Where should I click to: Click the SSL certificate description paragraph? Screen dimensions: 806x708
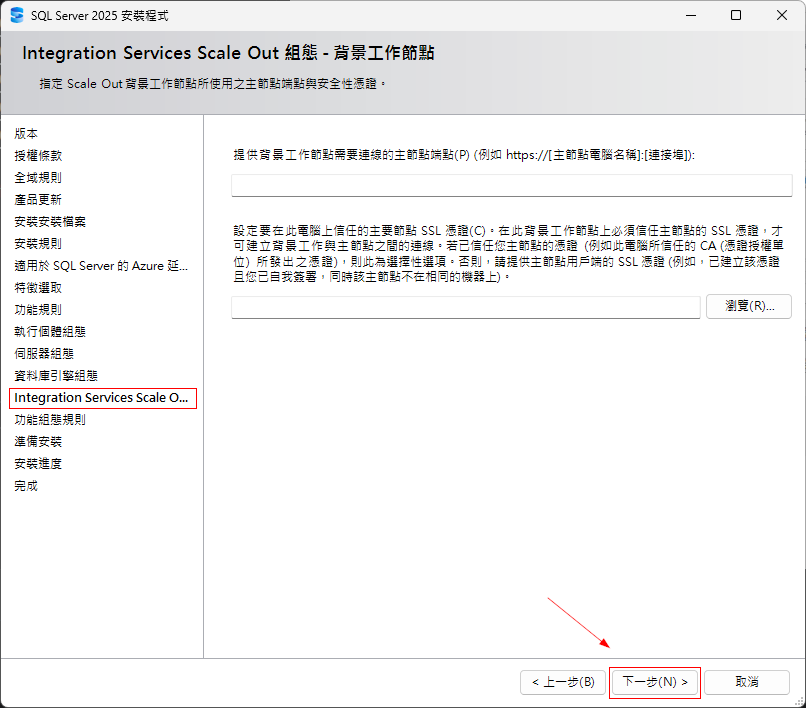[x=508, y=254]
